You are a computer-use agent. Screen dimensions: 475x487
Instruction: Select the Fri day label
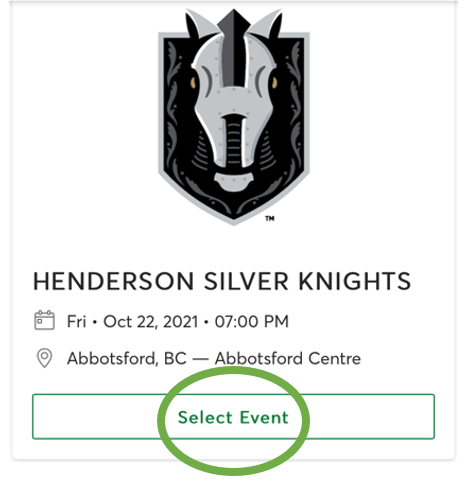click(77, 322)
